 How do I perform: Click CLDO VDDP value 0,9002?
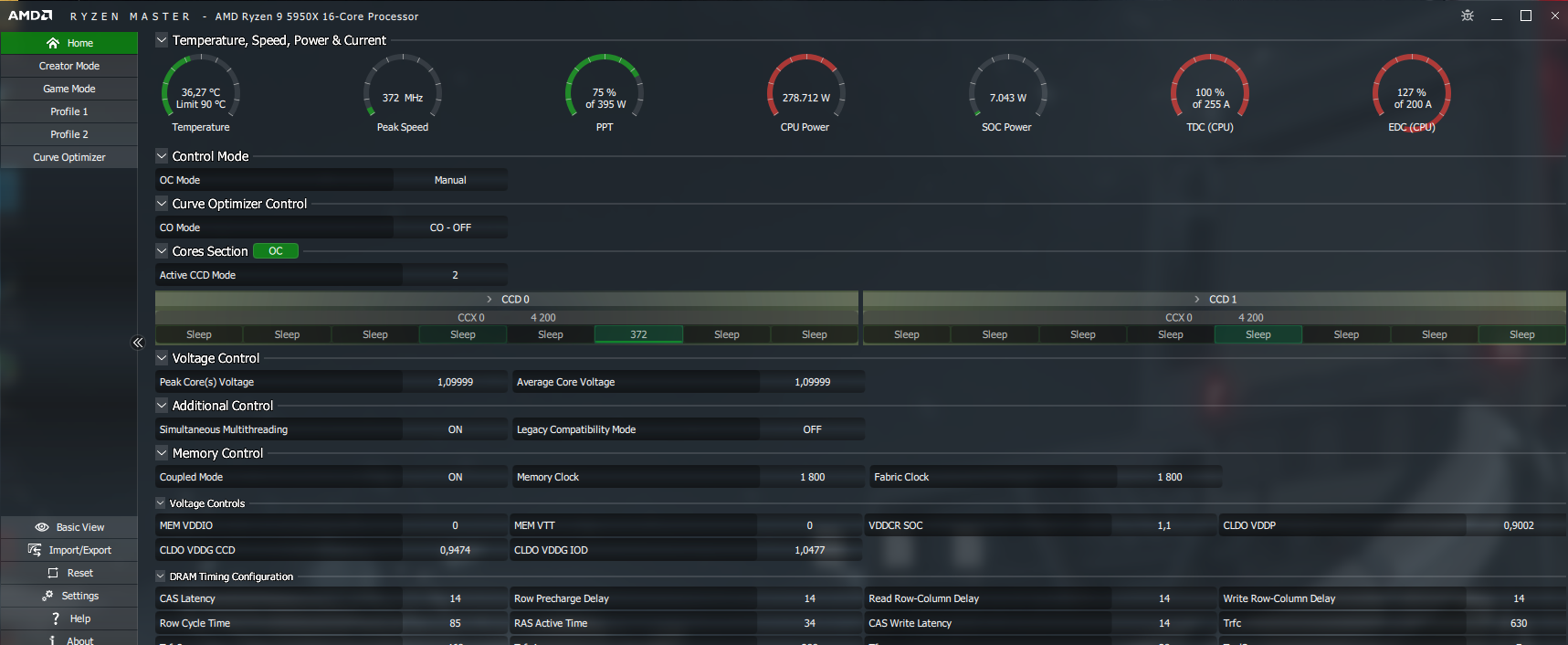point(1519,525)
